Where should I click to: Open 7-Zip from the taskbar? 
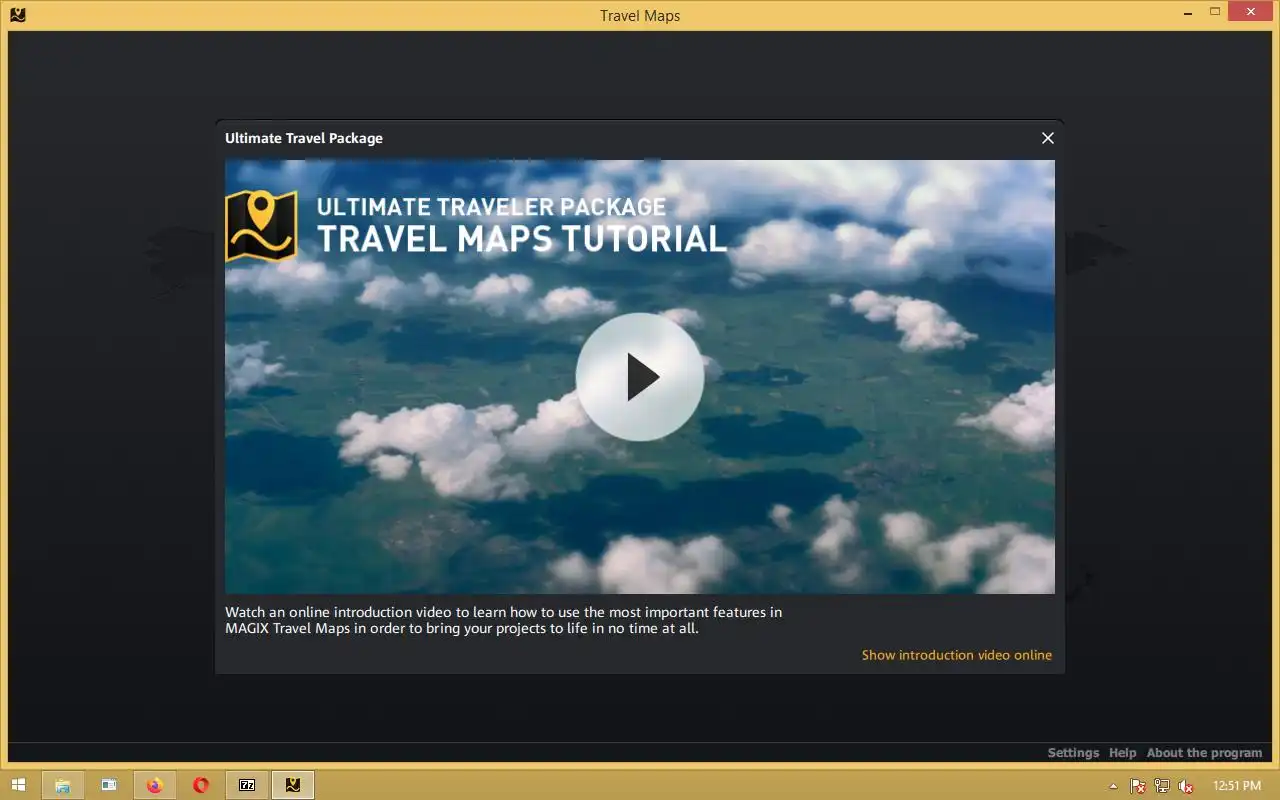point(247,785)
